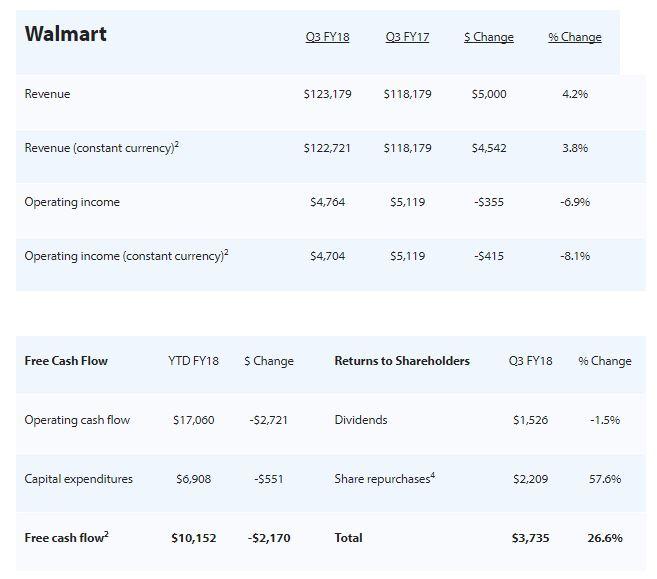657x579 pixels.
Task: Select the Operating income row label
Action: [72, 202]
